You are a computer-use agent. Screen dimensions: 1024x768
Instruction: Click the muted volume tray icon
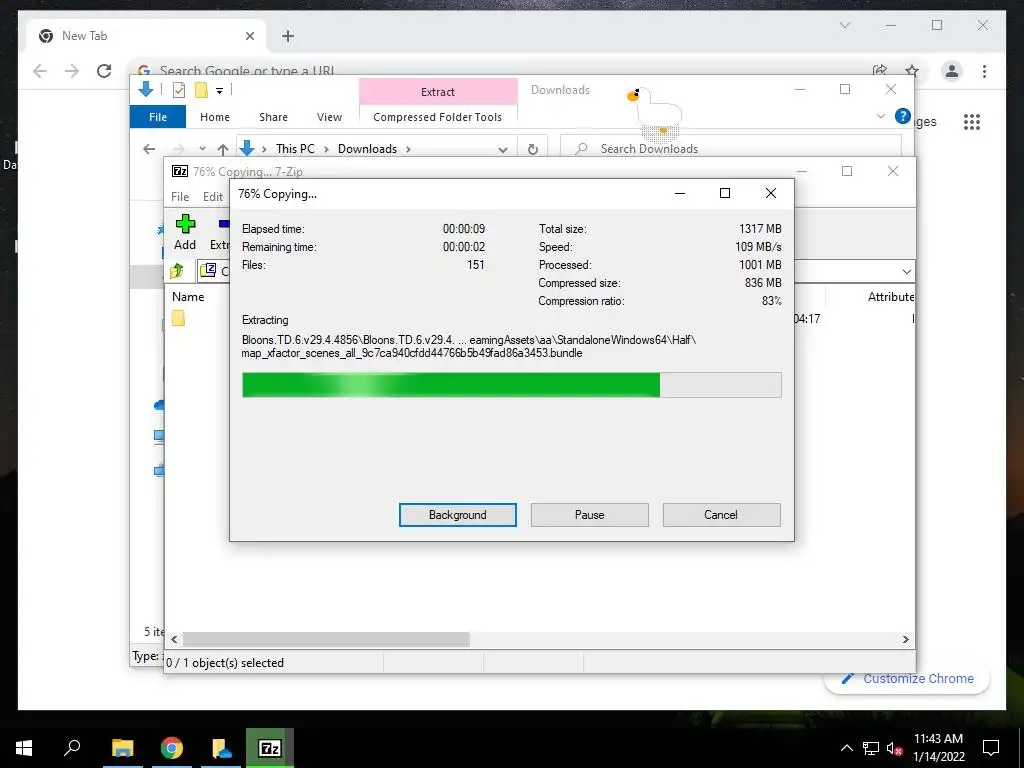tap(894, 748)
